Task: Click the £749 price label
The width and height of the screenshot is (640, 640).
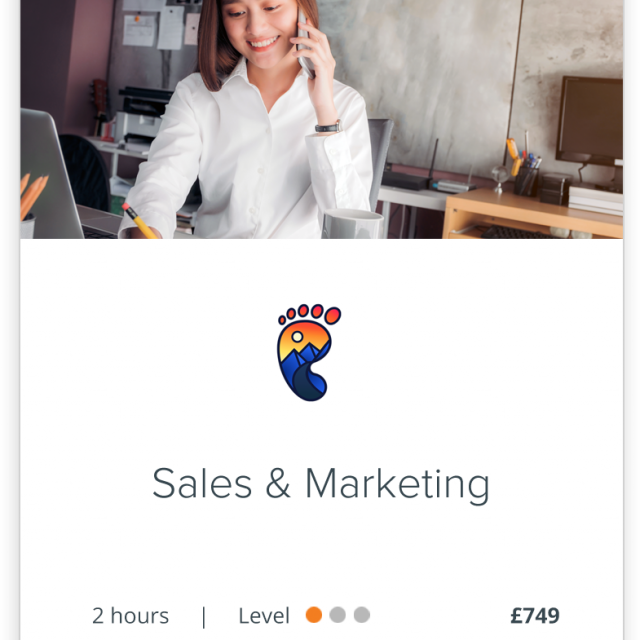Action: (x=535, y=616)
